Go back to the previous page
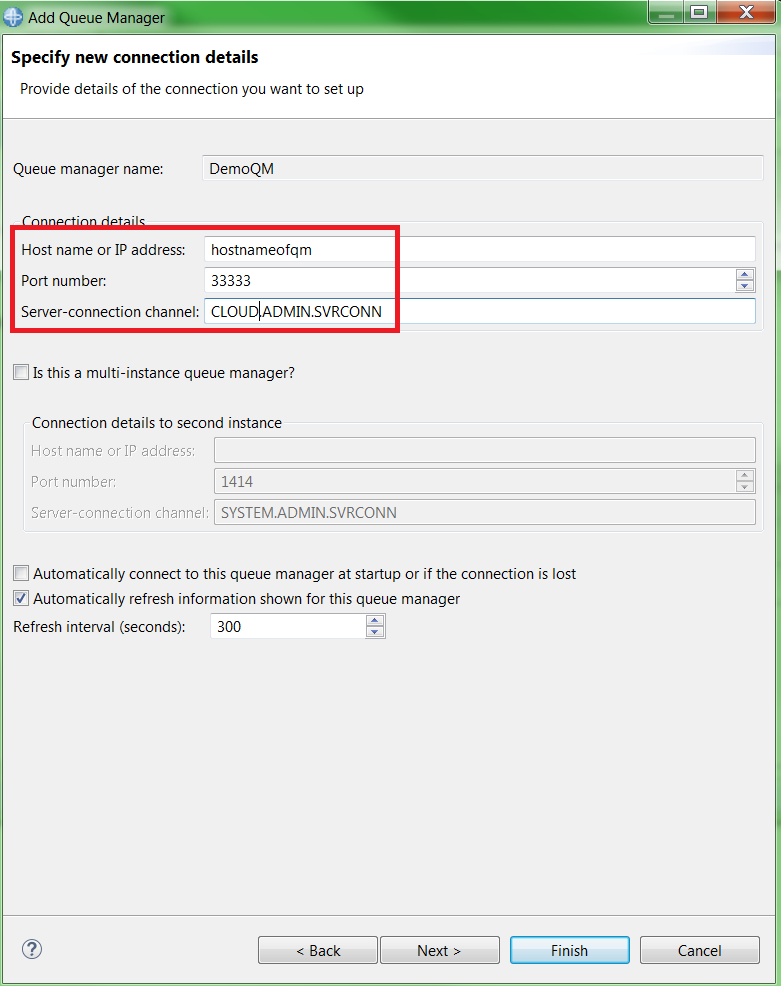The height and width of the screenshot is (986, 781). (x=317, y=950)
